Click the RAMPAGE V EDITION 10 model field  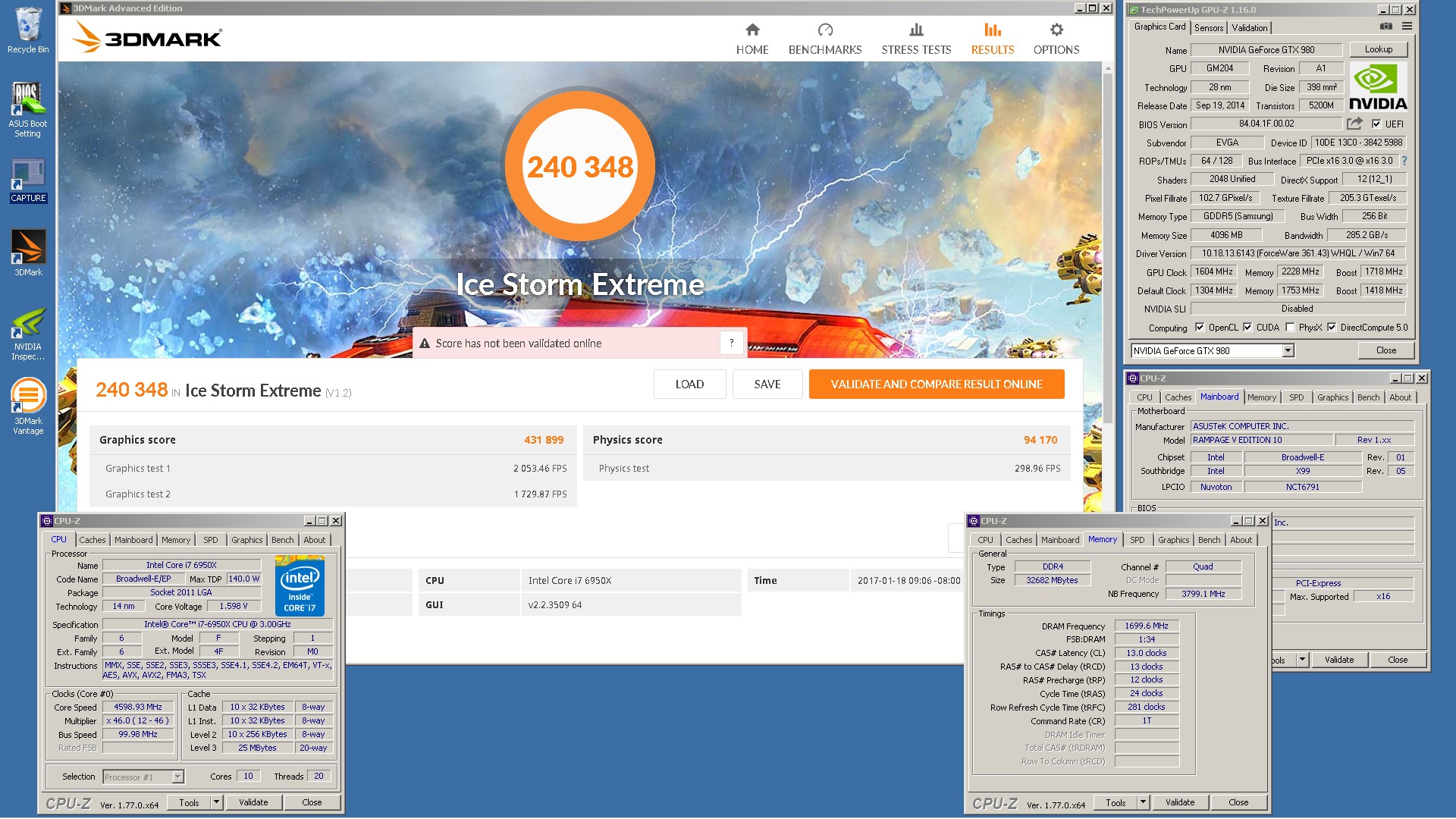tap(1262, 440)
